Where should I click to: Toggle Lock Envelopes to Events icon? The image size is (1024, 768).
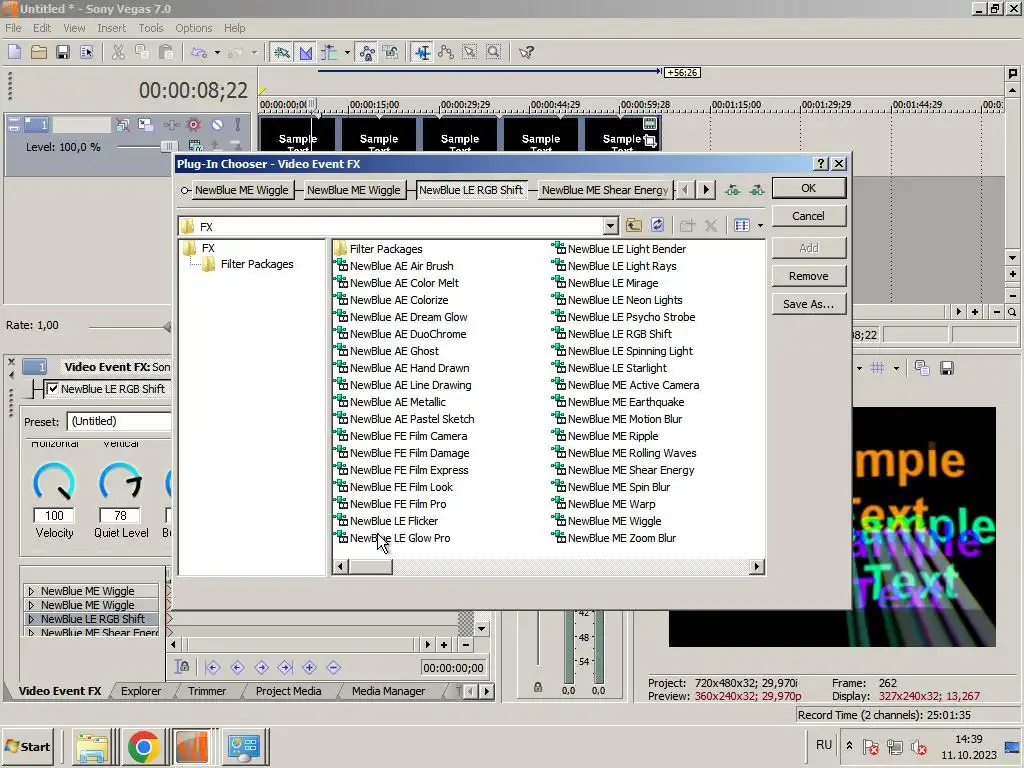[367, 52]
